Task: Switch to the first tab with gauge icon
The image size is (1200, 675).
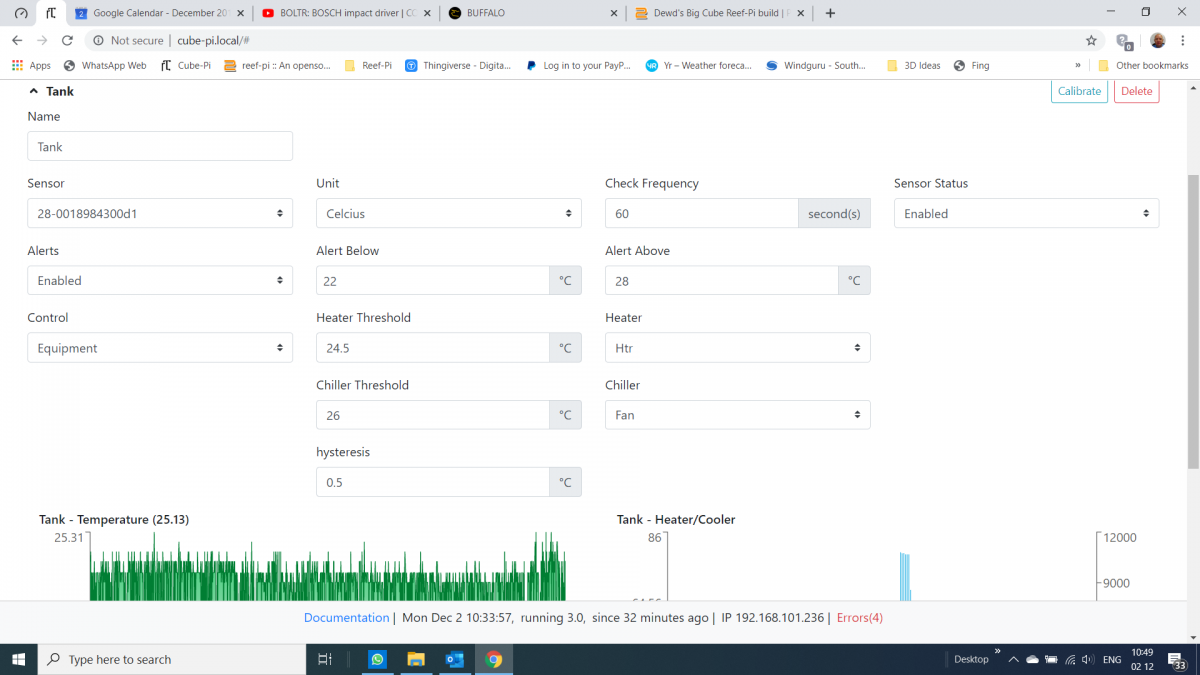Action: point(21,13)
